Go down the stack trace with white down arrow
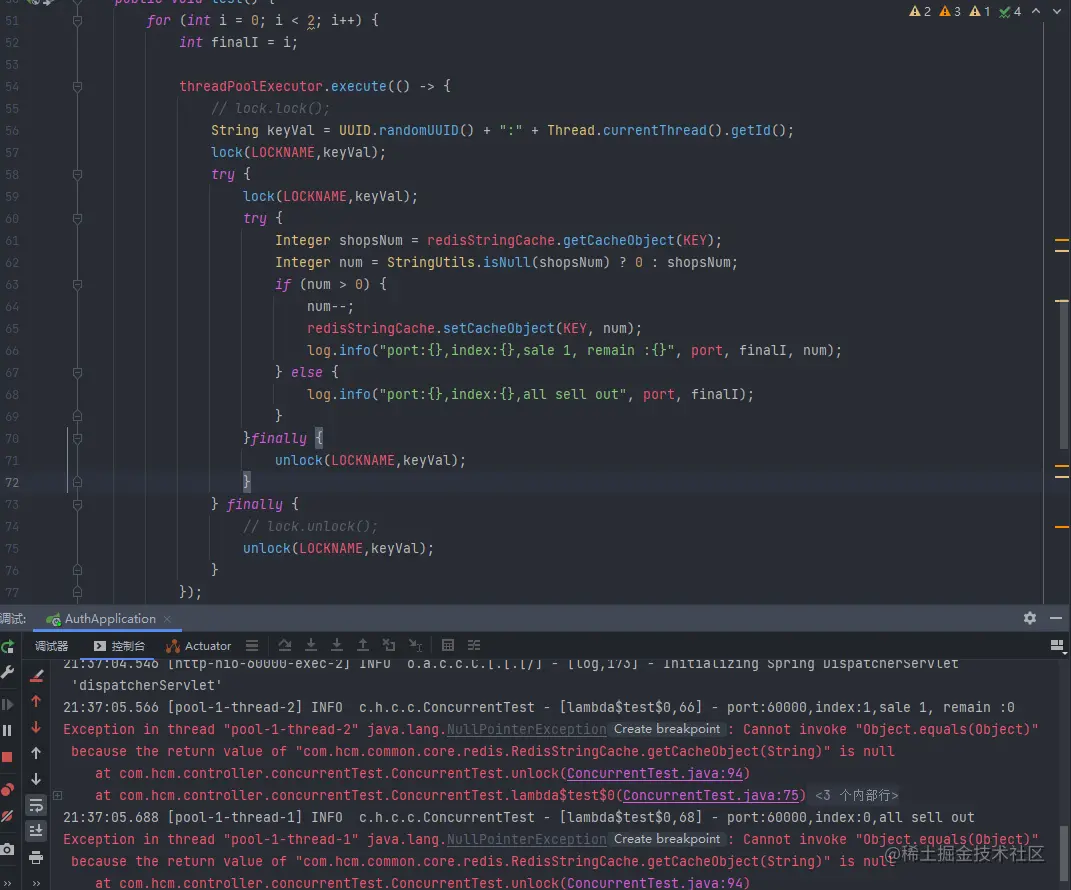The height and width of the screenshot is (890, 1071). pos(36,779)
